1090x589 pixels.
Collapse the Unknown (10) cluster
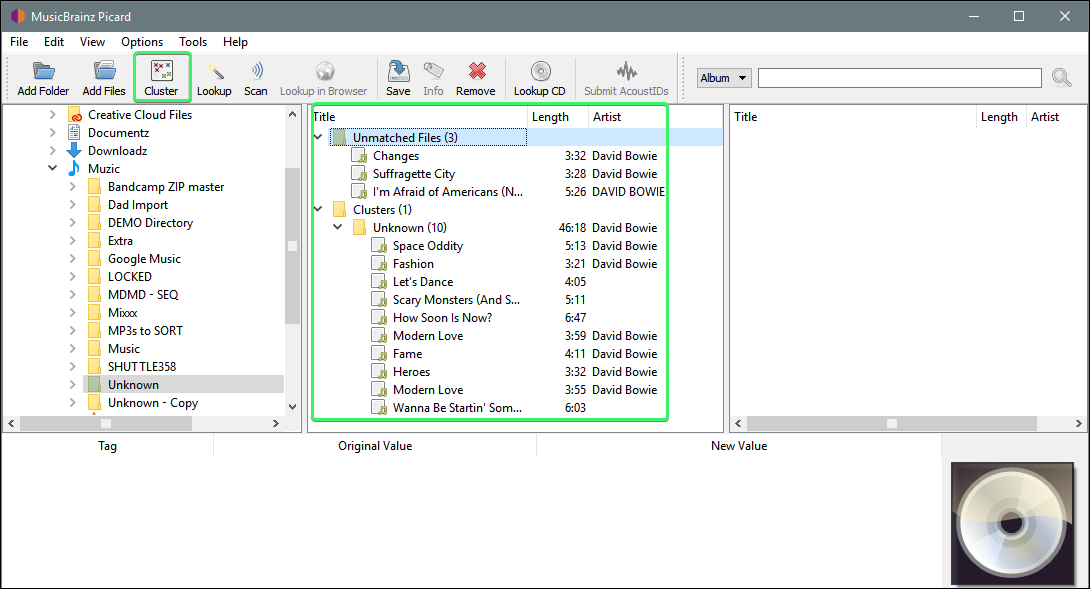pyautogui.click(x=338, y=227)
